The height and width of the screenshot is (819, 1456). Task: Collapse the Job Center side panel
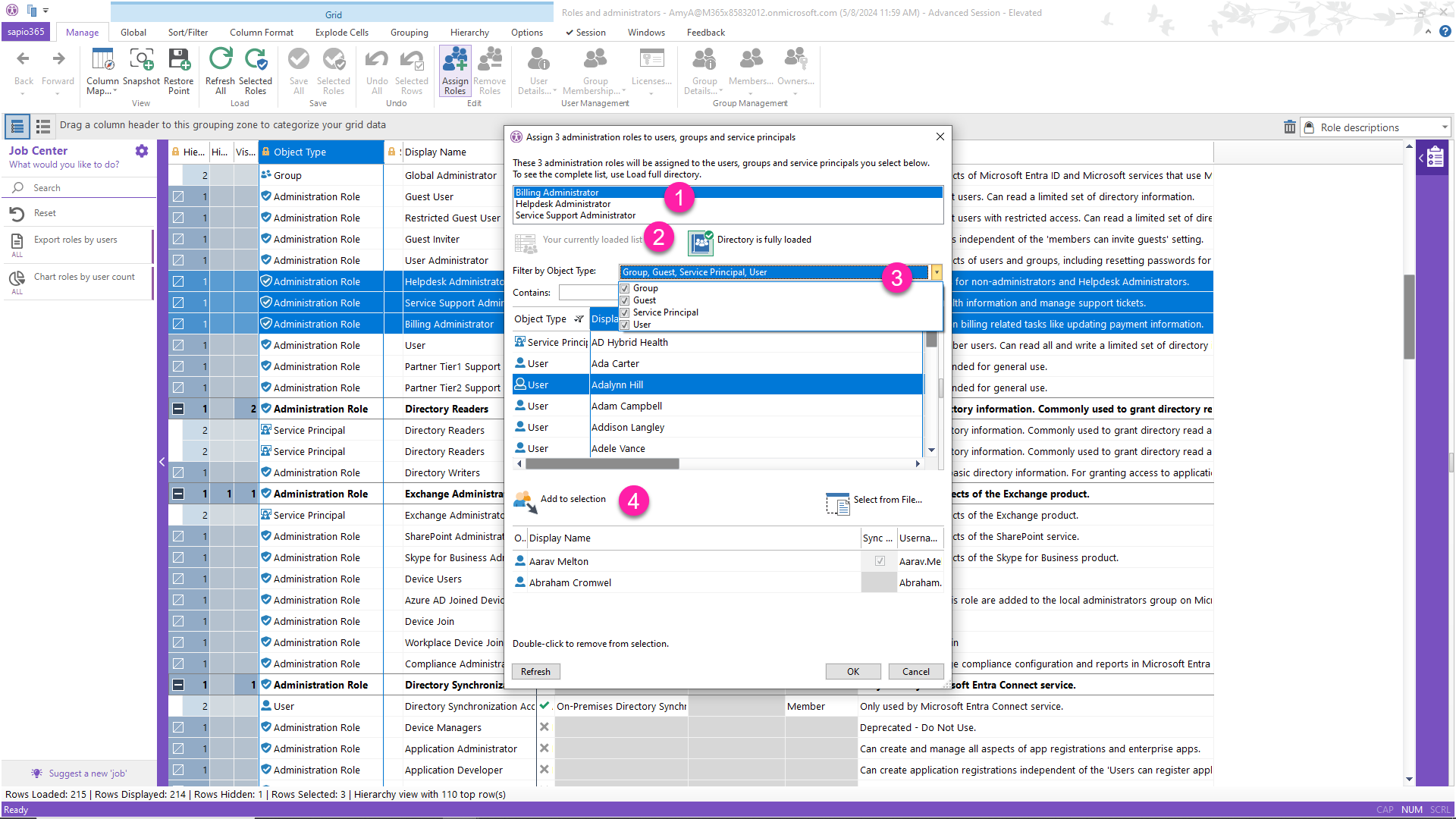(x=162, y=461)
